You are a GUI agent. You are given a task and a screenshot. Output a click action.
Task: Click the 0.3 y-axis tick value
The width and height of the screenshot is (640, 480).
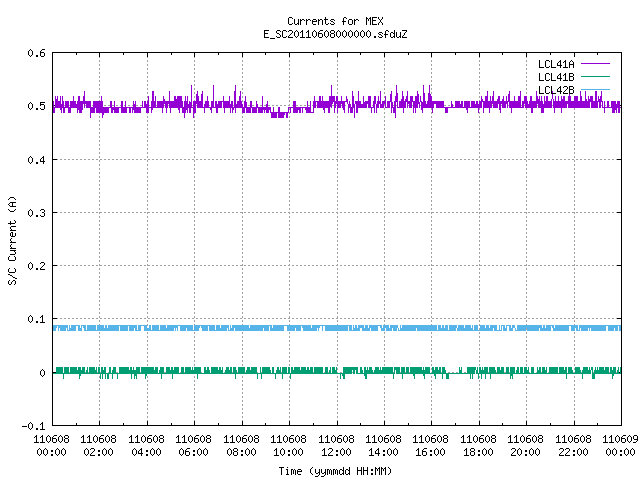(36, 213)
